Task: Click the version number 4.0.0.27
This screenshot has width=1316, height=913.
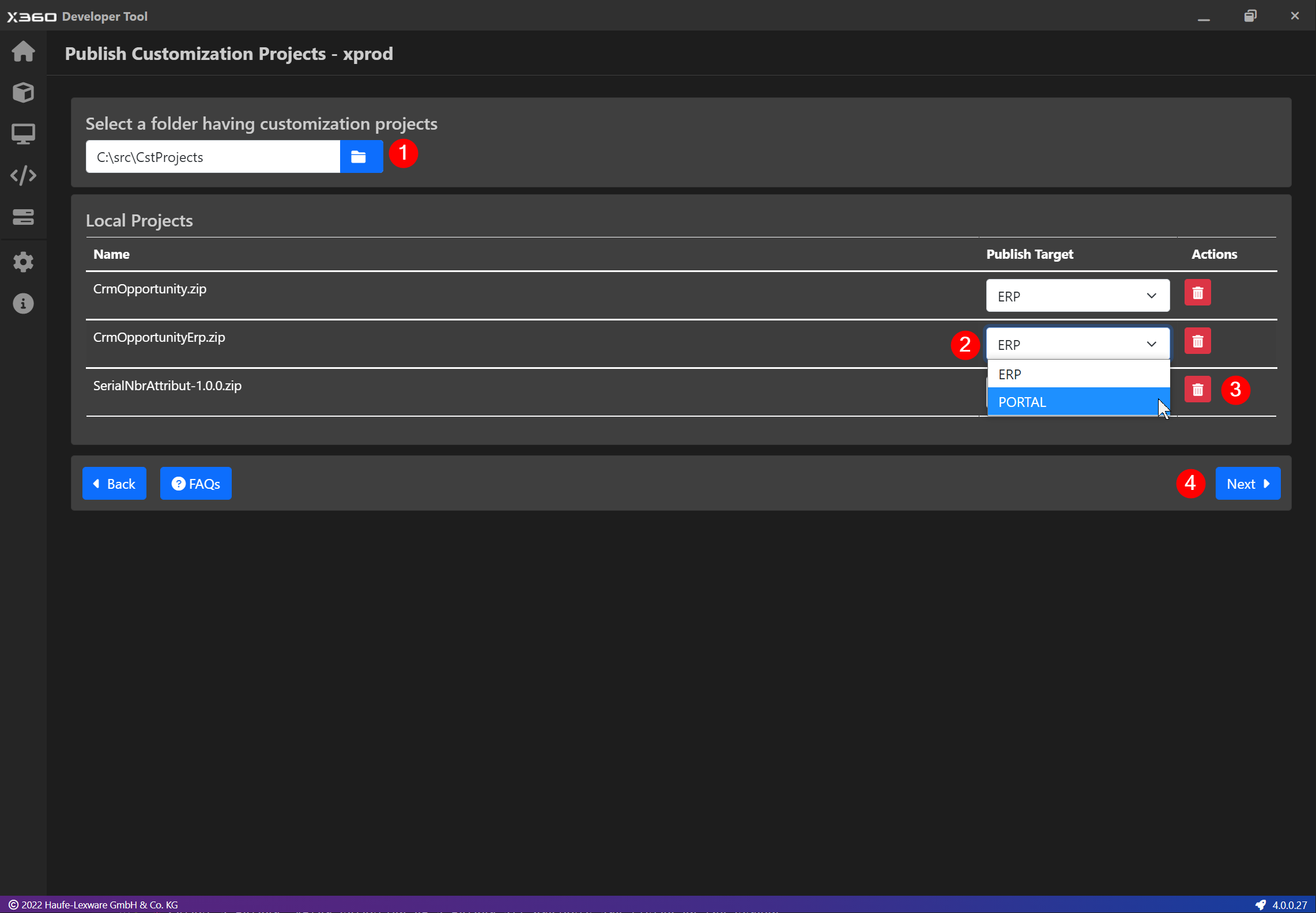Action: click(x=1289, y=905)
